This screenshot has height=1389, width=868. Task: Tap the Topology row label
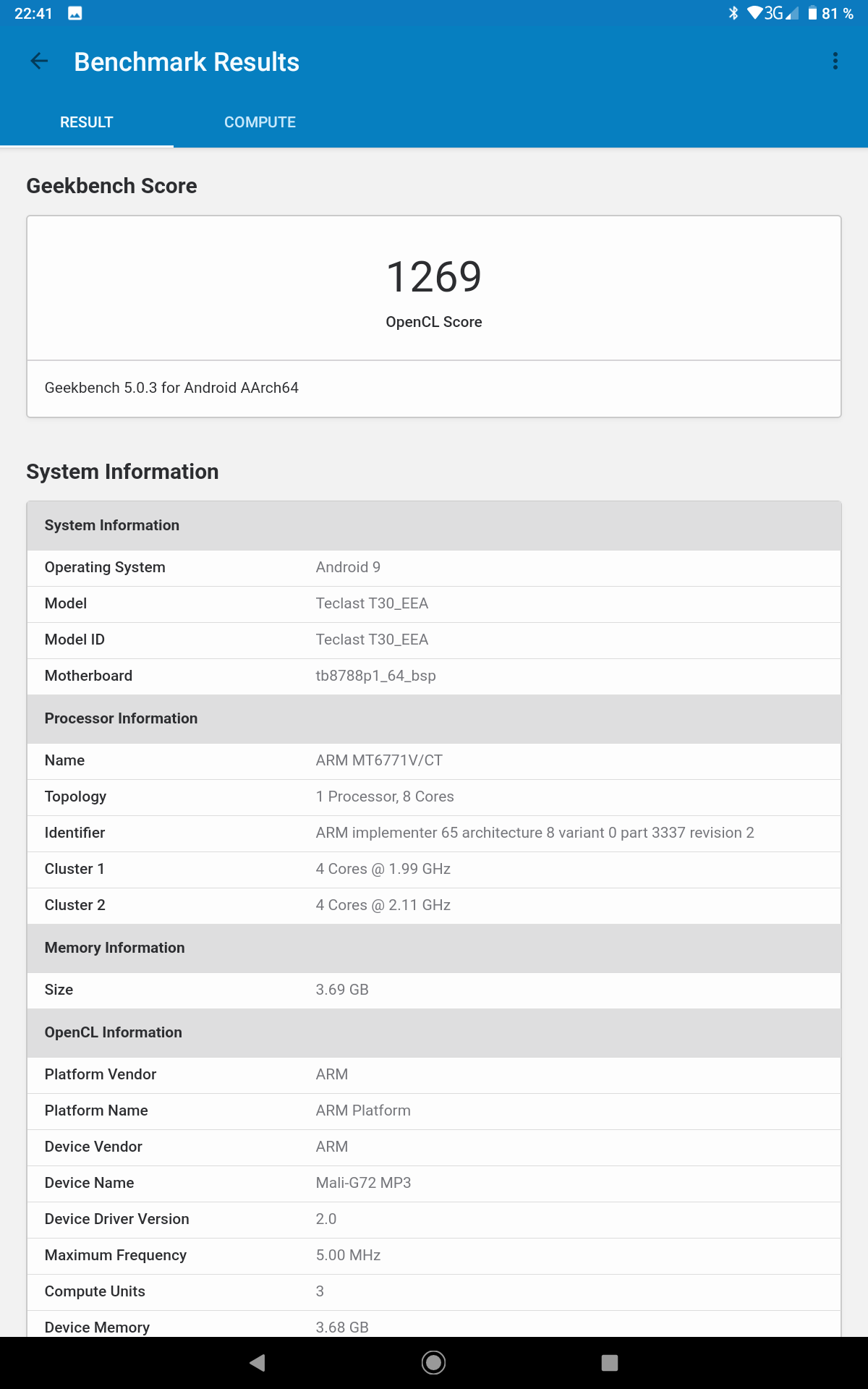[75, 797]
